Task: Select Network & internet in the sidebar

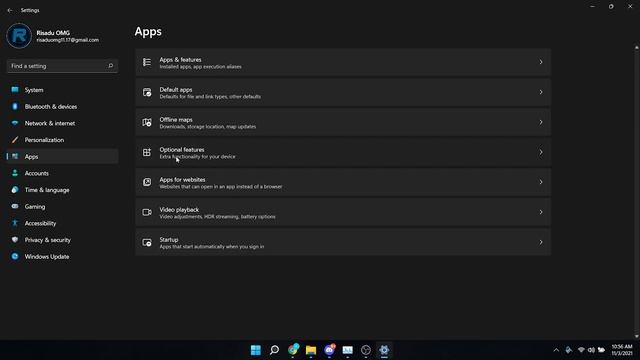Action: click(x=62, y=123)
